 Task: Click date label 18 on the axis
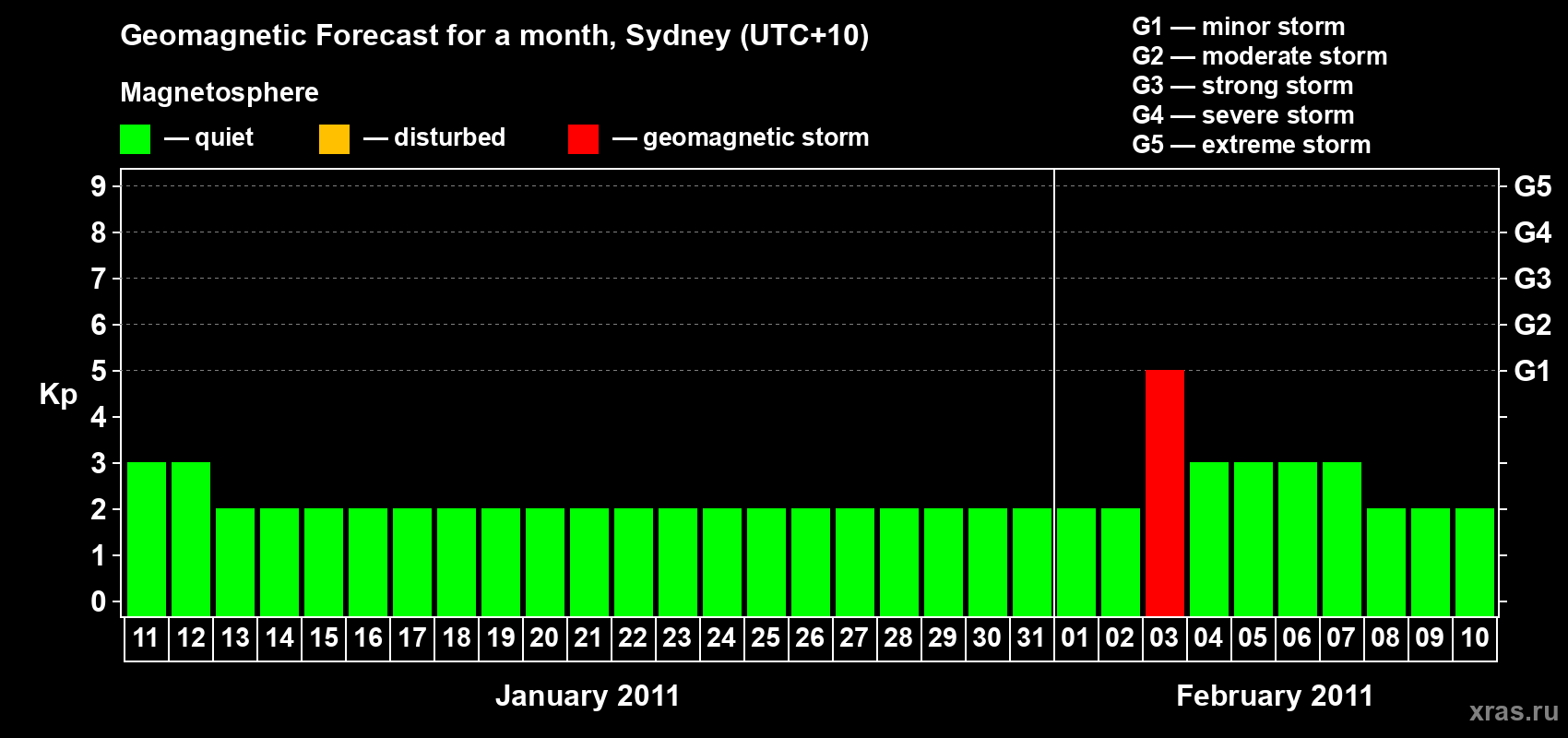click(457, 637)
